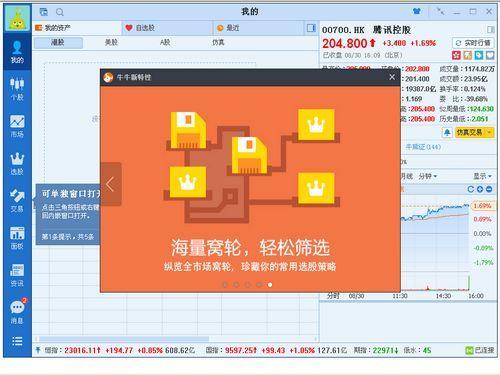Click the stock name 00700.HK 腾讯控股
The width and height of the screenshot is (500, 375).
coord(366,30)
